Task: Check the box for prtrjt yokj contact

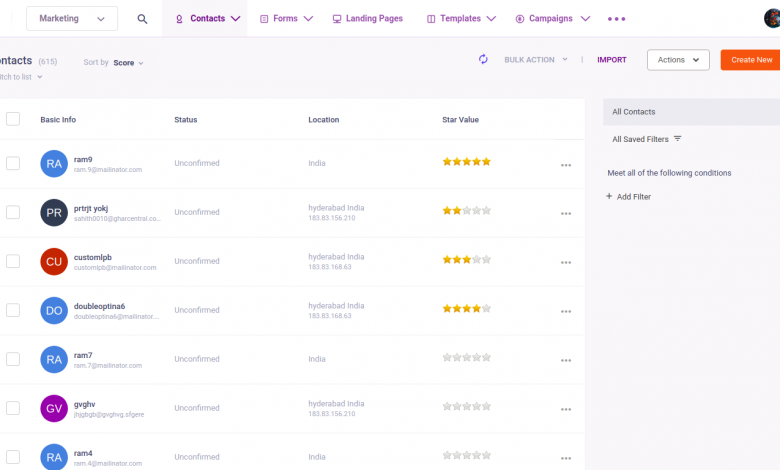Action: [x=13, y=212]
